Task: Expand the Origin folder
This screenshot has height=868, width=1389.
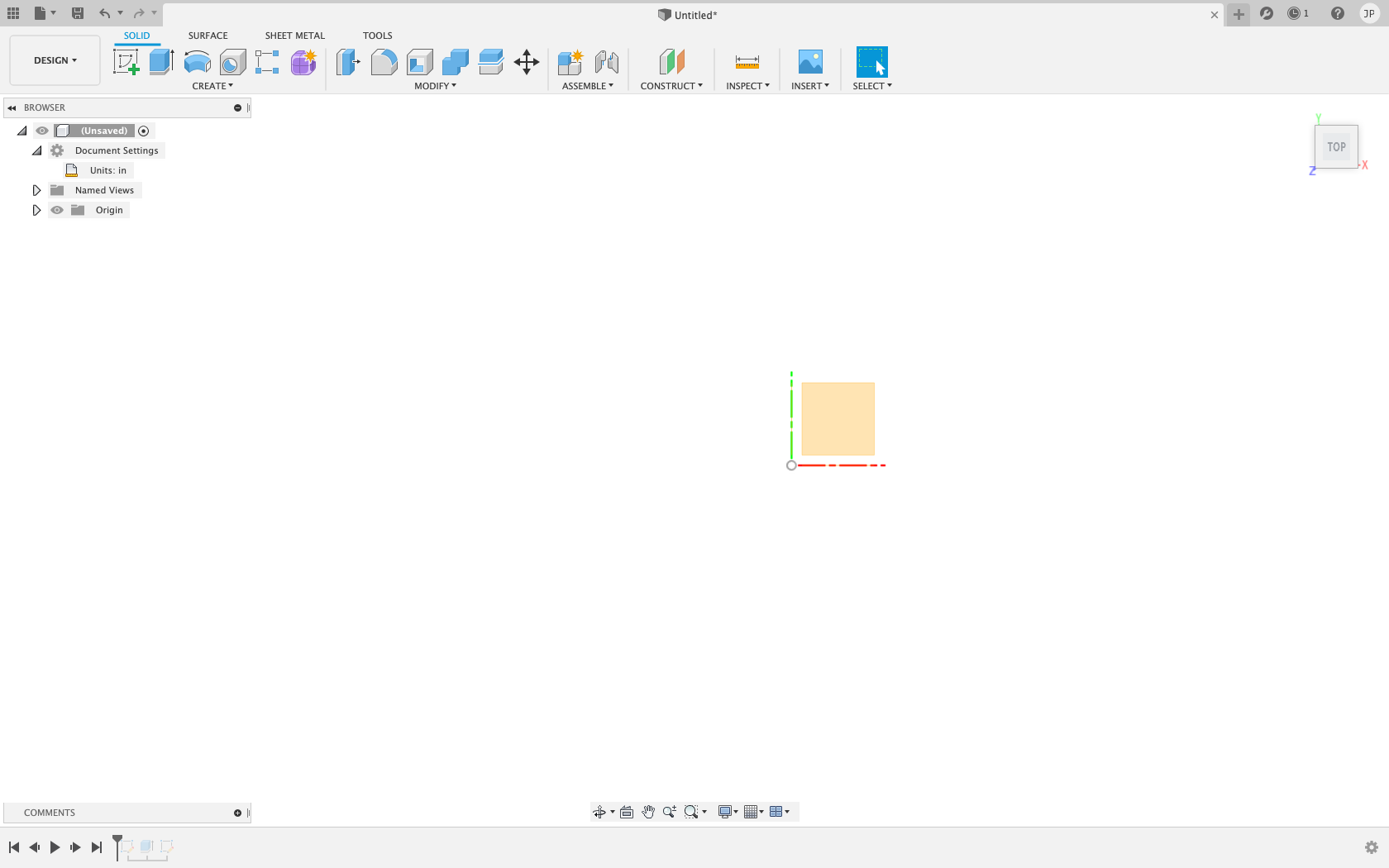Action: (36, 210)
